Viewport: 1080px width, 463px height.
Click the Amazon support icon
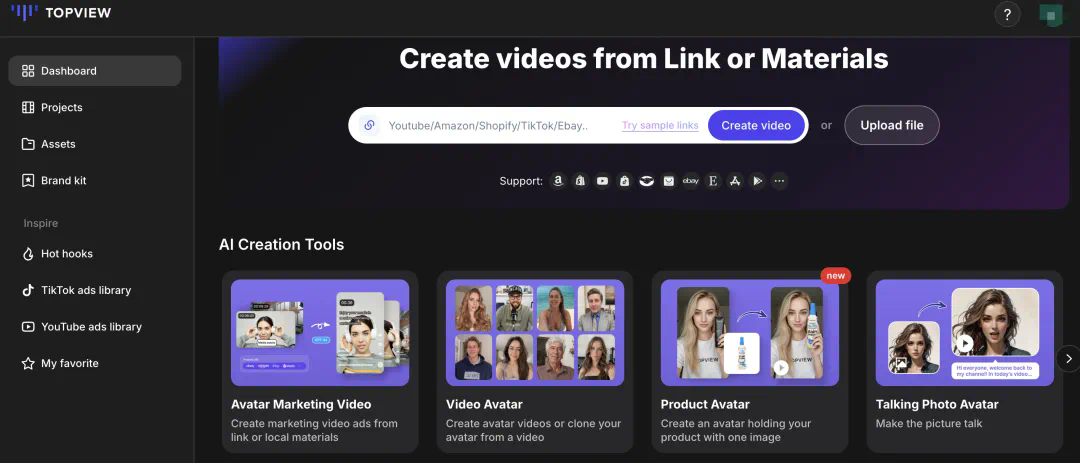pos(558,181)
